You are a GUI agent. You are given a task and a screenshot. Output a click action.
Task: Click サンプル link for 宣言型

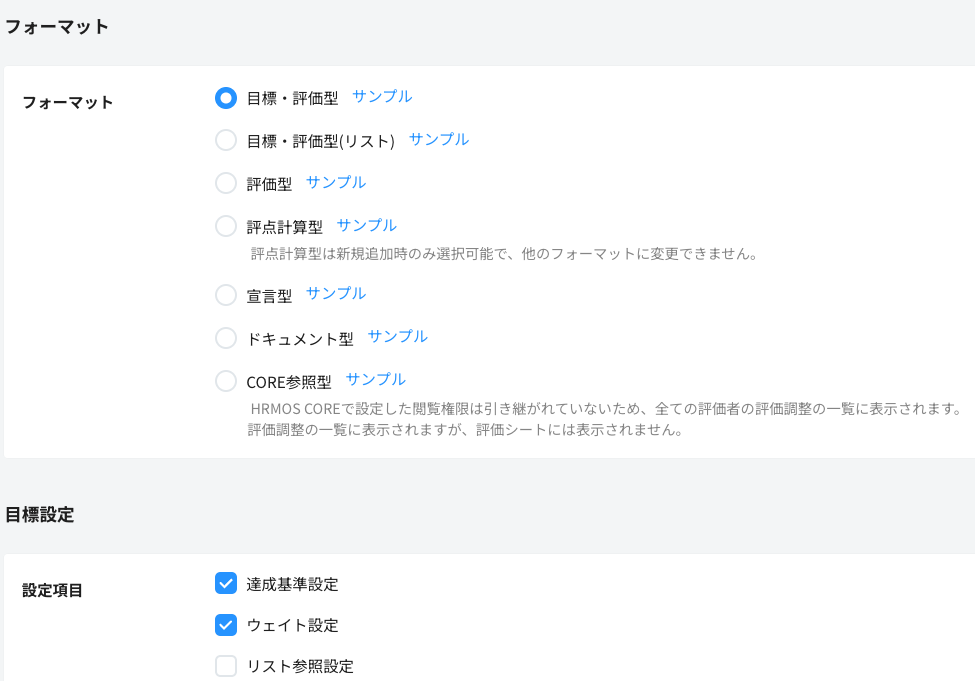pyautogui.click(x=336, y=293)
